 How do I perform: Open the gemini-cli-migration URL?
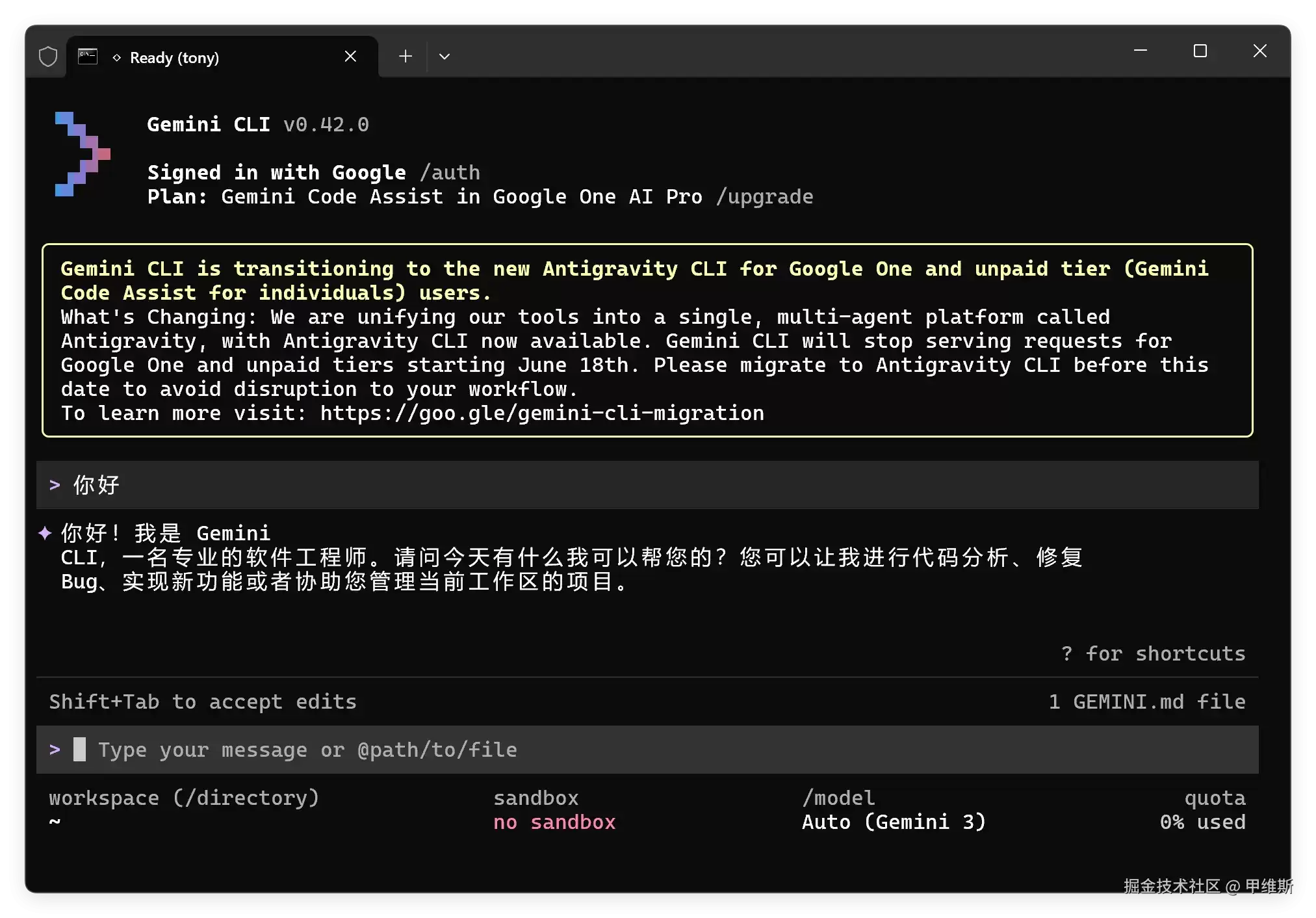542,413
